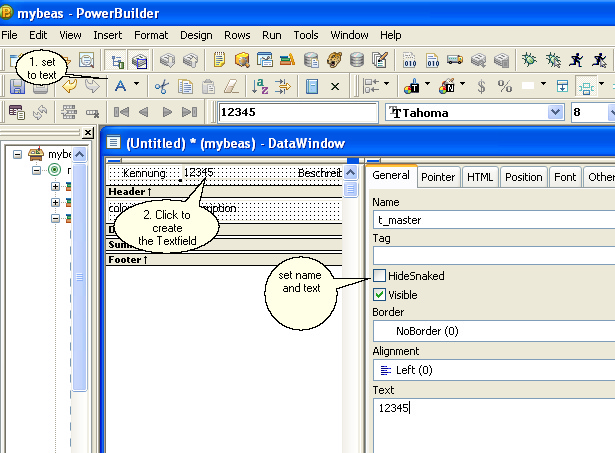Viewport: 615px width, 453px height.
Task: Open the Border NoBorder dropdown
Action: (492, 330)
